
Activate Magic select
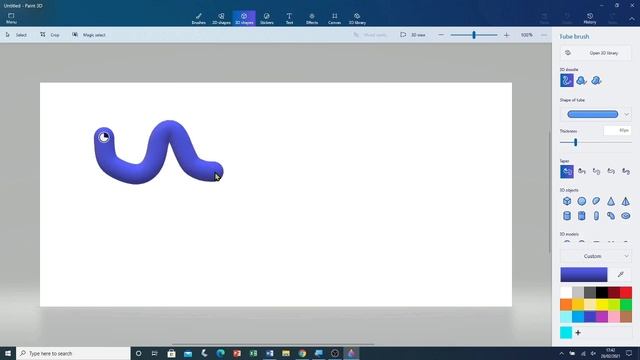(89, 35)
